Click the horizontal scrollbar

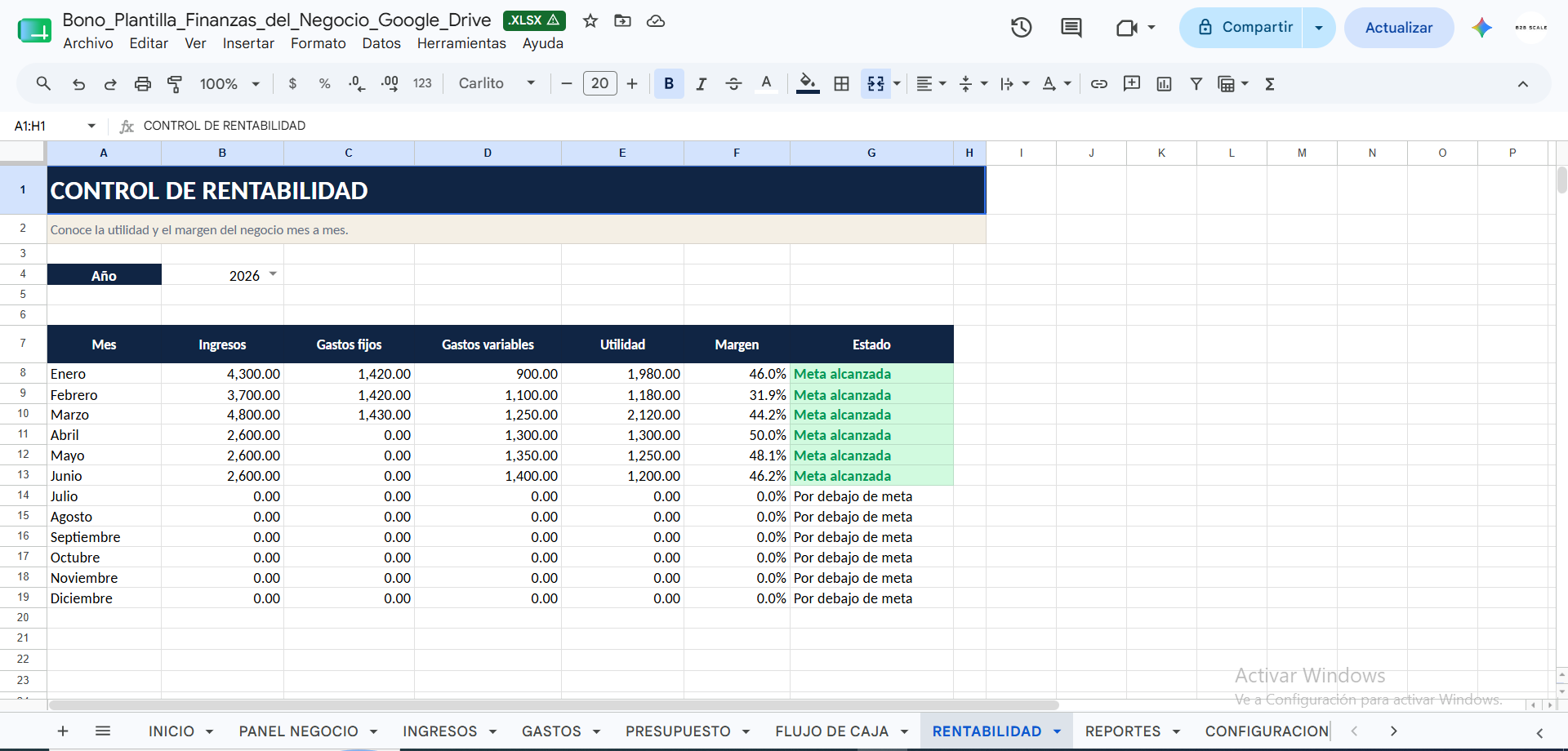point(554,704)
